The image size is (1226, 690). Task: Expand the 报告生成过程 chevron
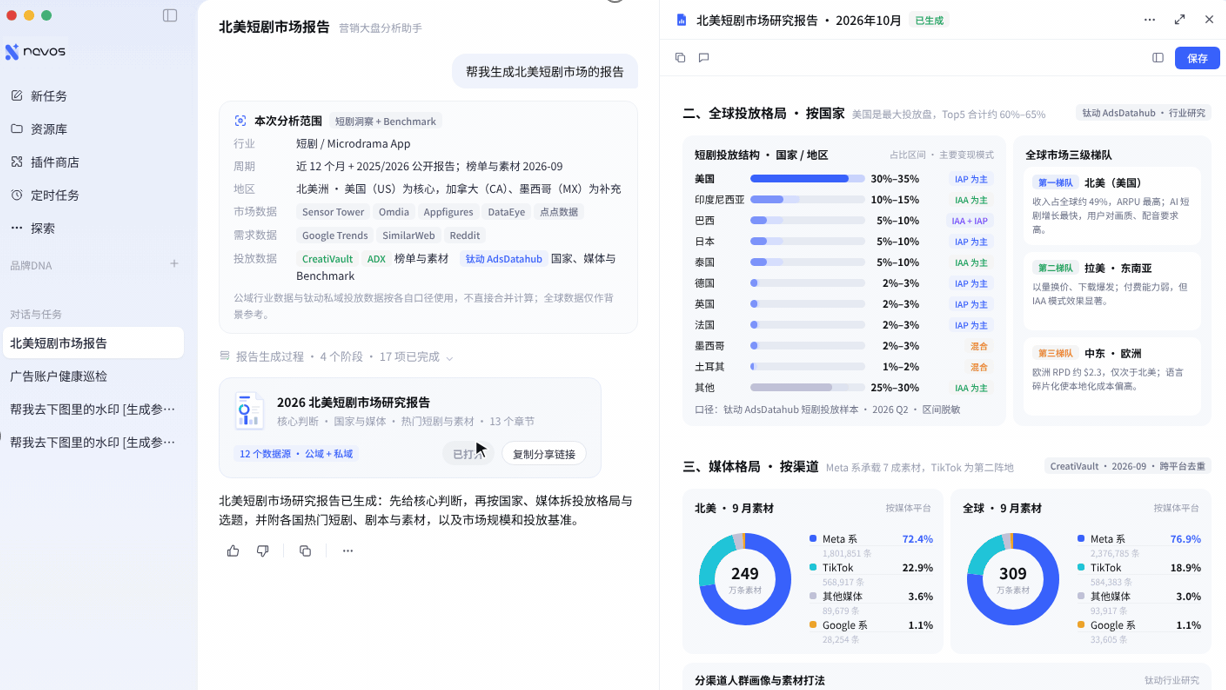[x=450, y=357]
